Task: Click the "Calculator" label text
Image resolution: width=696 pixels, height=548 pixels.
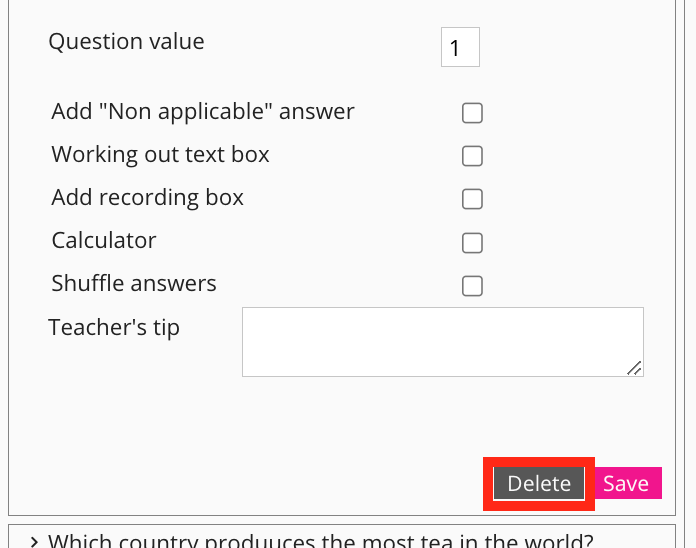Action: click(104, 241)
